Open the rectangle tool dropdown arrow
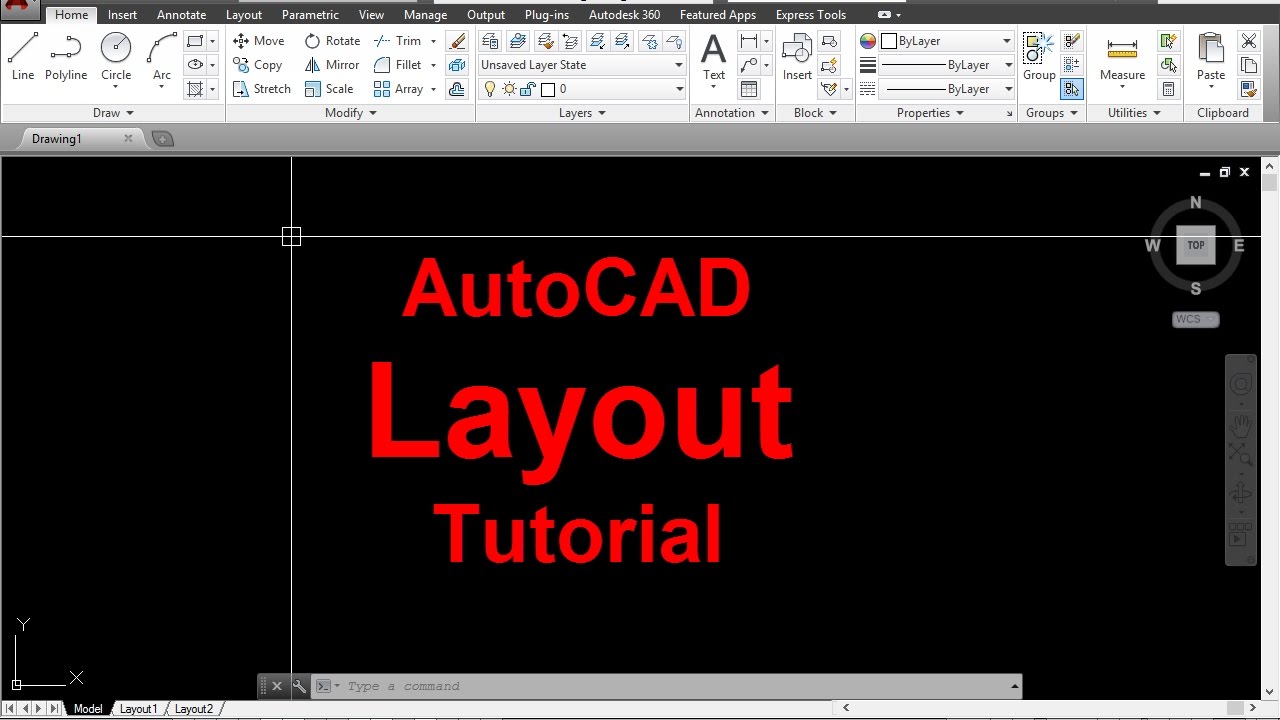 point(212,41)
